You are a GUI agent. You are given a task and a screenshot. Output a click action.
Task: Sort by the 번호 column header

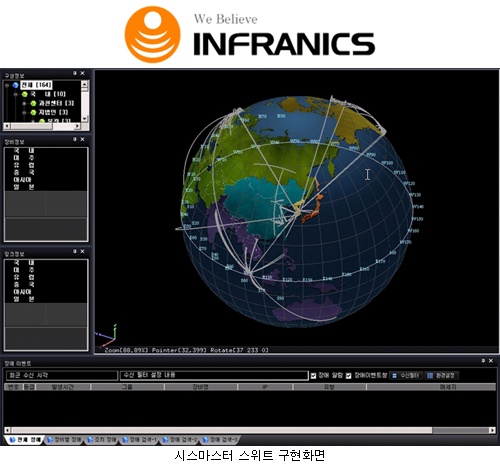[13, 387]
